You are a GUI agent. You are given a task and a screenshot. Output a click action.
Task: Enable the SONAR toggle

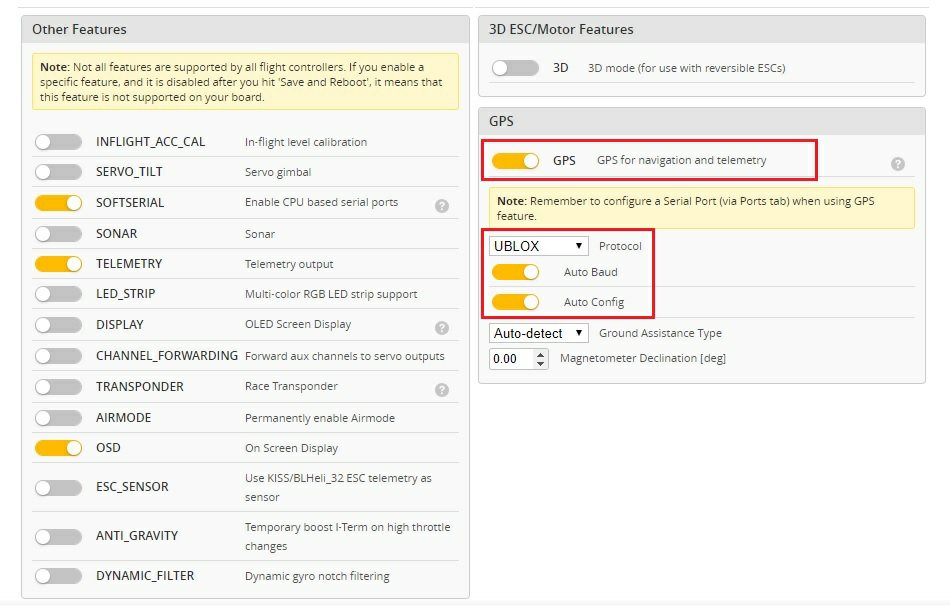58,234
